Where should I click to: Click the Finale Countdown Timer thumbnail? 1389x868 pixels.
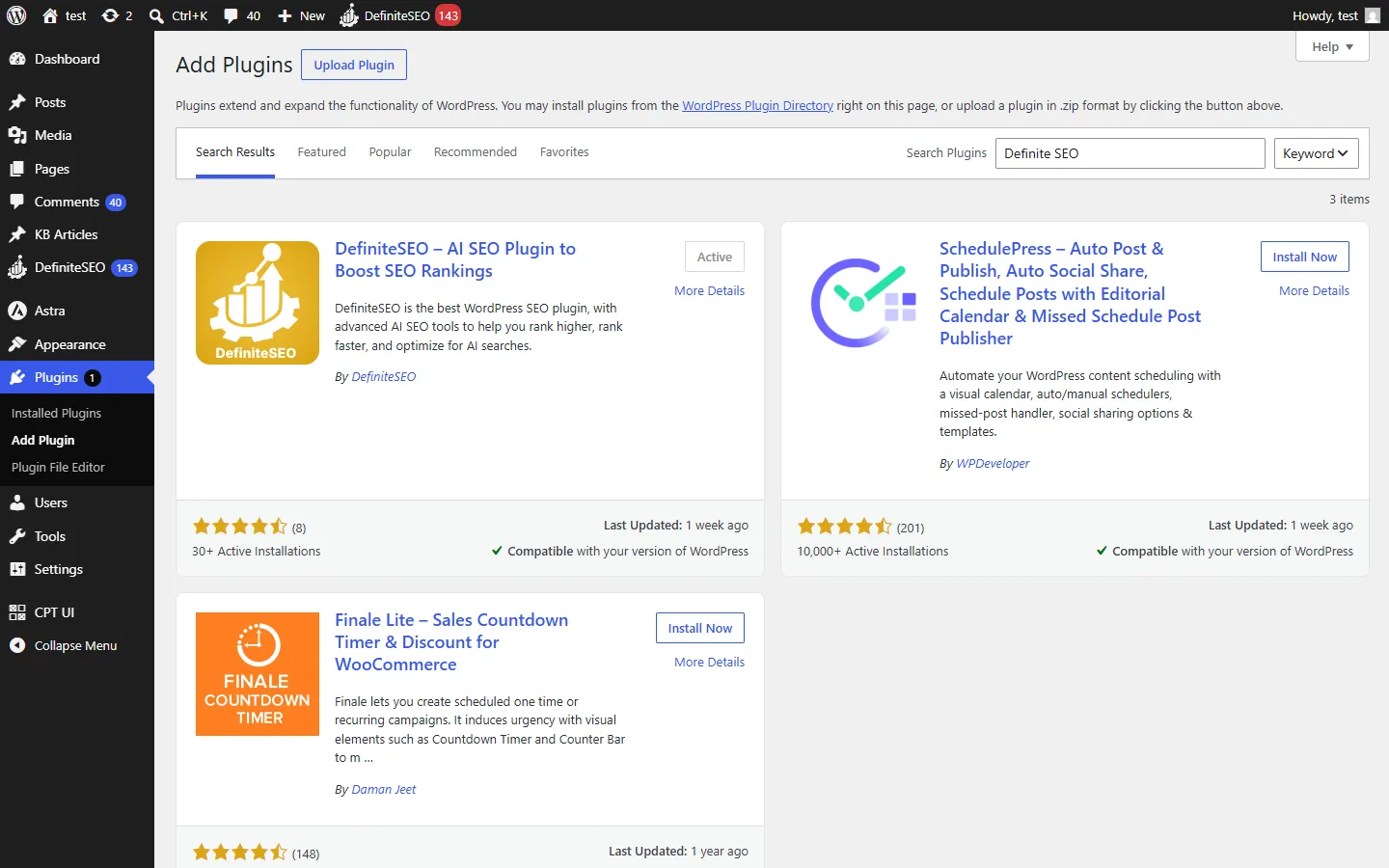point(258,674)
